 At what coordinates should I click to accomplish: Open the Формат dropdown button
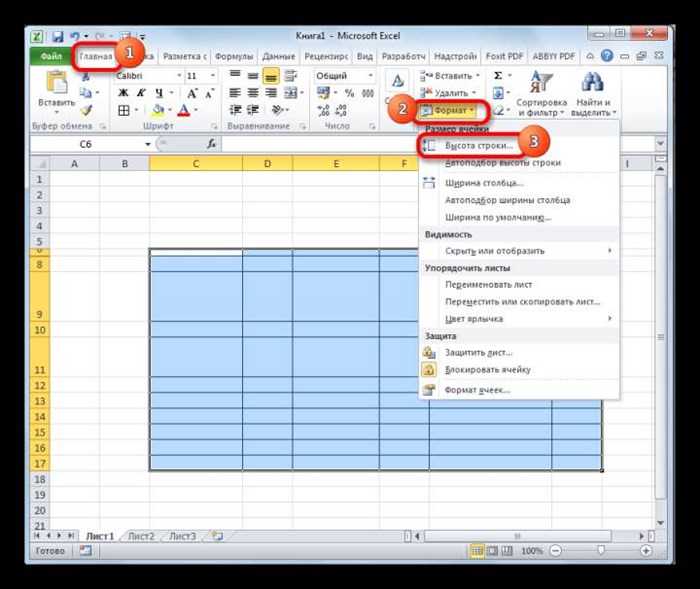point(448,110)
